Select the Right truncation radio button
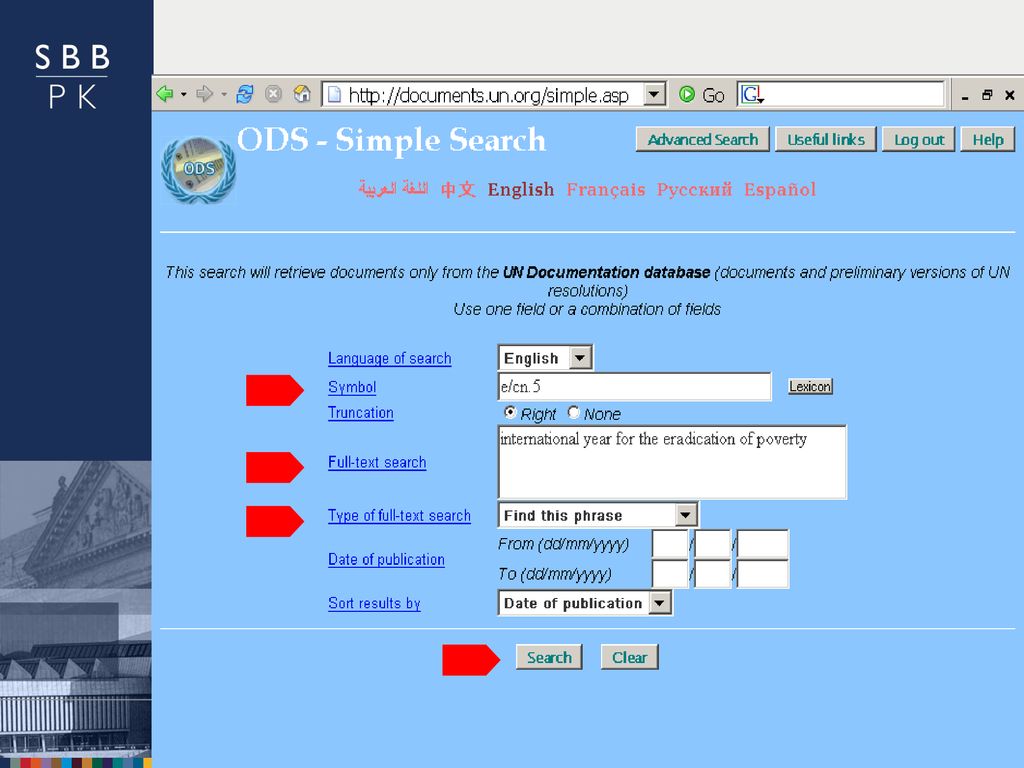 [510, 413]
